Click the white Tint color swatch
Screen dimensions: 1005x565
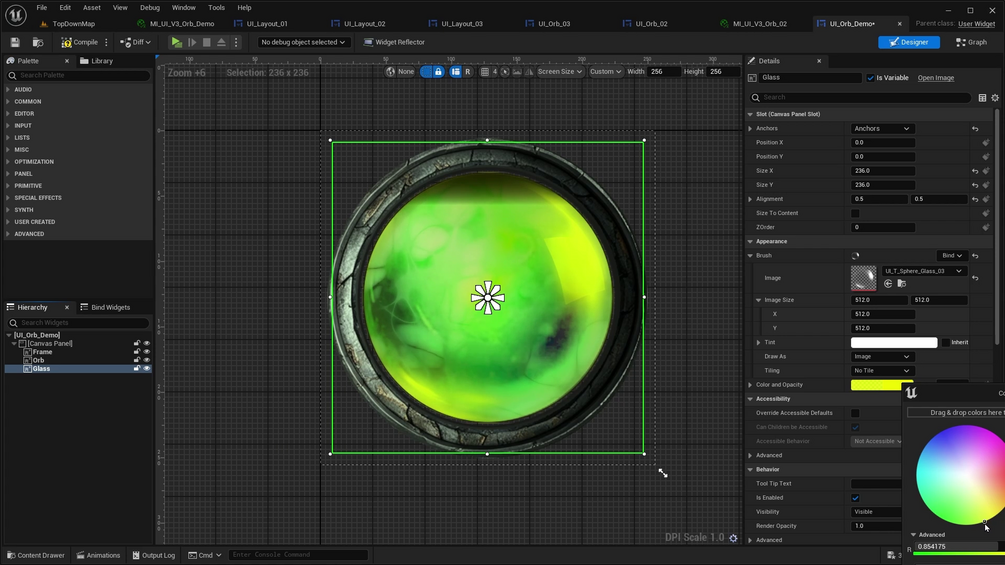pyautogui.click(x=893, y=343)
